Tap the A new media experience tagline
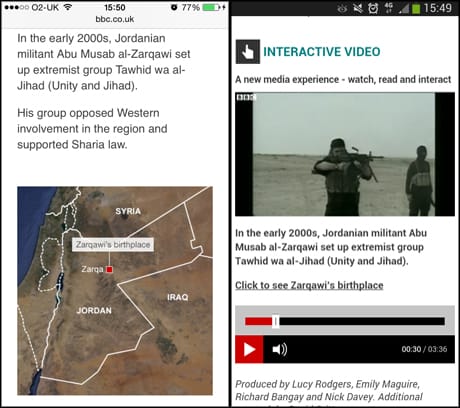Viewport: 460px width, 408px height. (343, 79)
